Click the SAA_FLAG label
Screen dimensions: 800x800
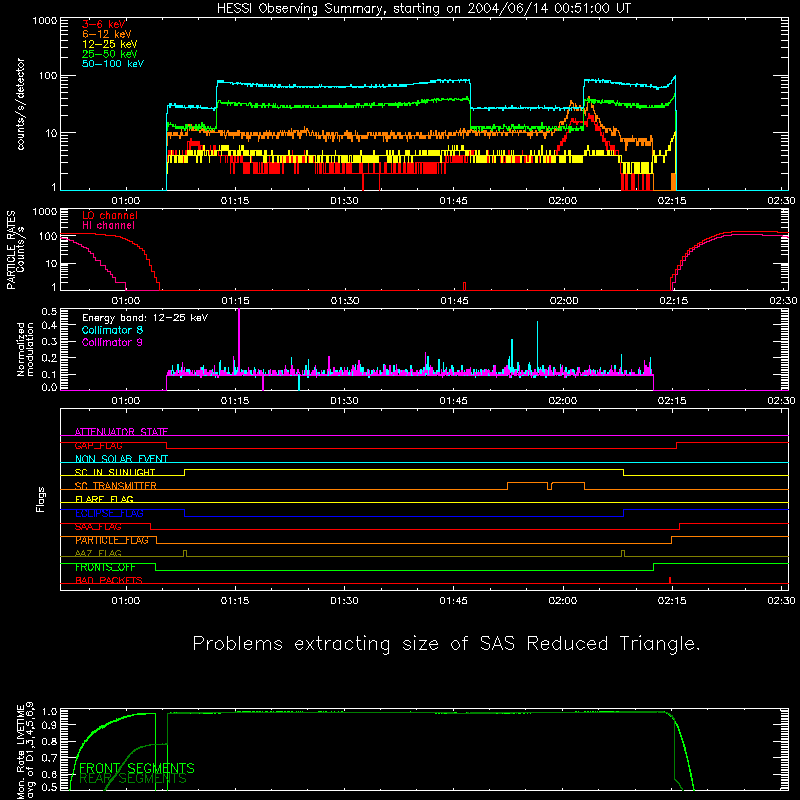point(98,527)
